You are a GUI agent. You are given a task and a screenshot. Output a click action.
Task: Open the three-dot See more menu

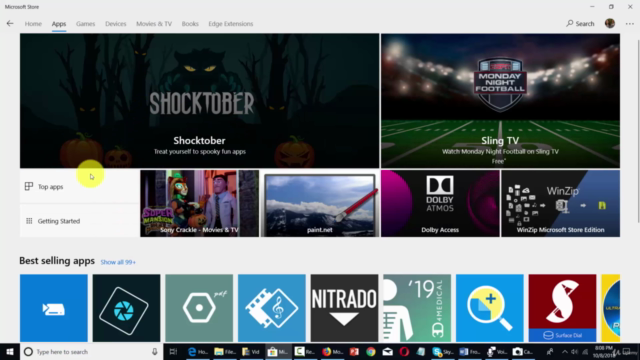point(629,24)
